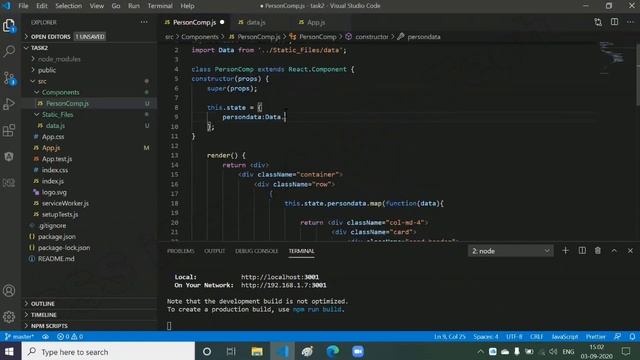This screenshot has width=640, height=360.
Task: Click the Explorer more actions ellipsis
Action: pyautogui.click(x=144, y=22)
